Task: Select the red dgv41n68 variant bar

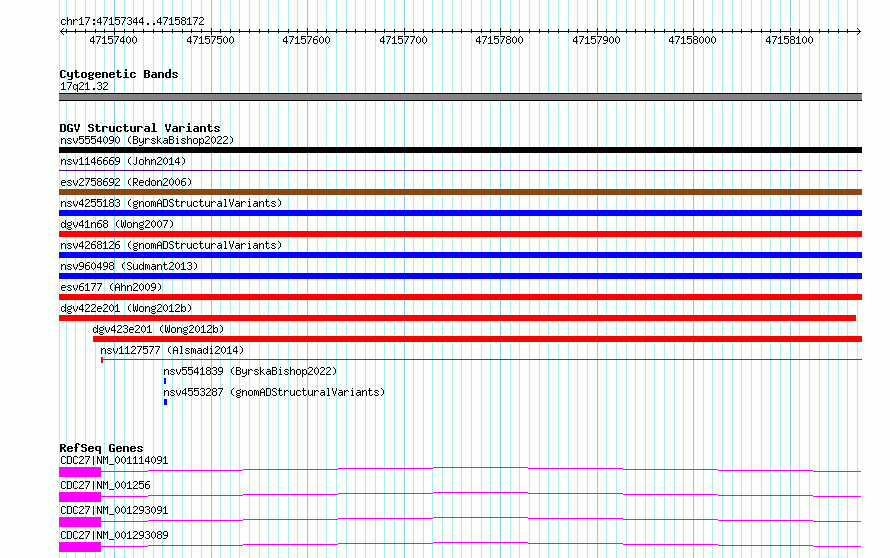Action: [x=460, y=234]
